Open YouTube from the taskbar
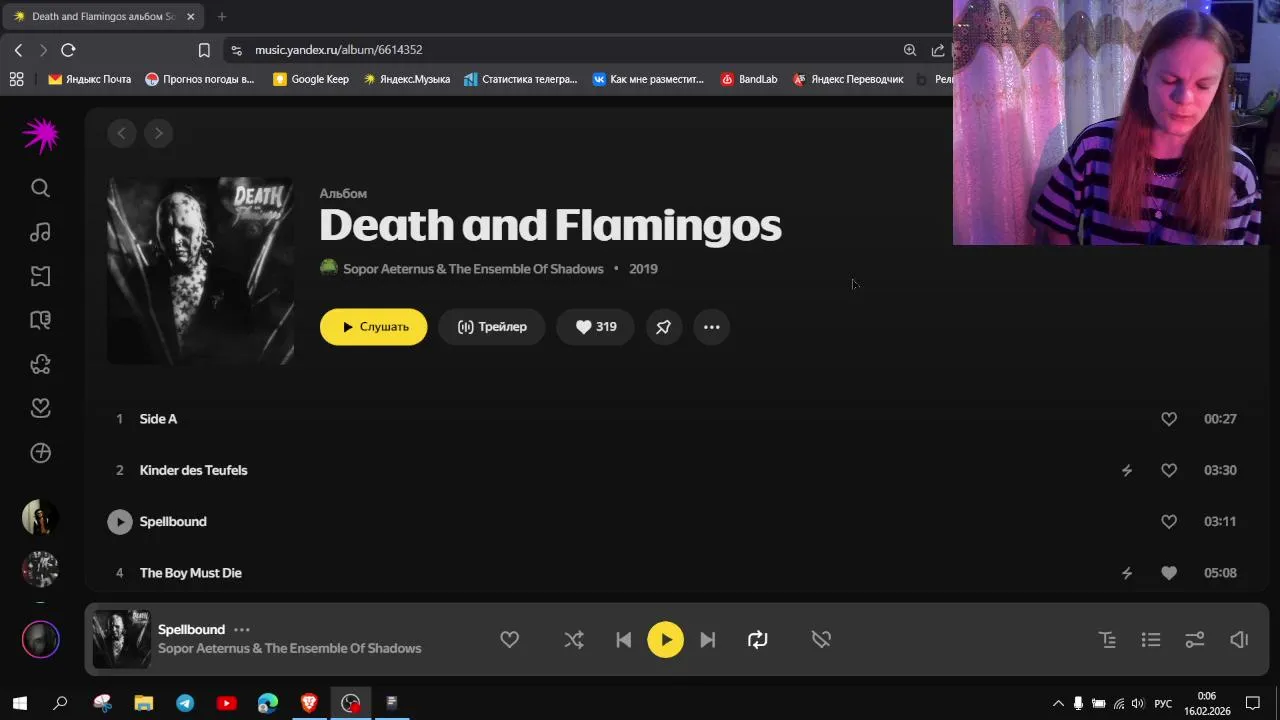The height and width of the screenshot is (720, 1280). [x=226, y=703]
